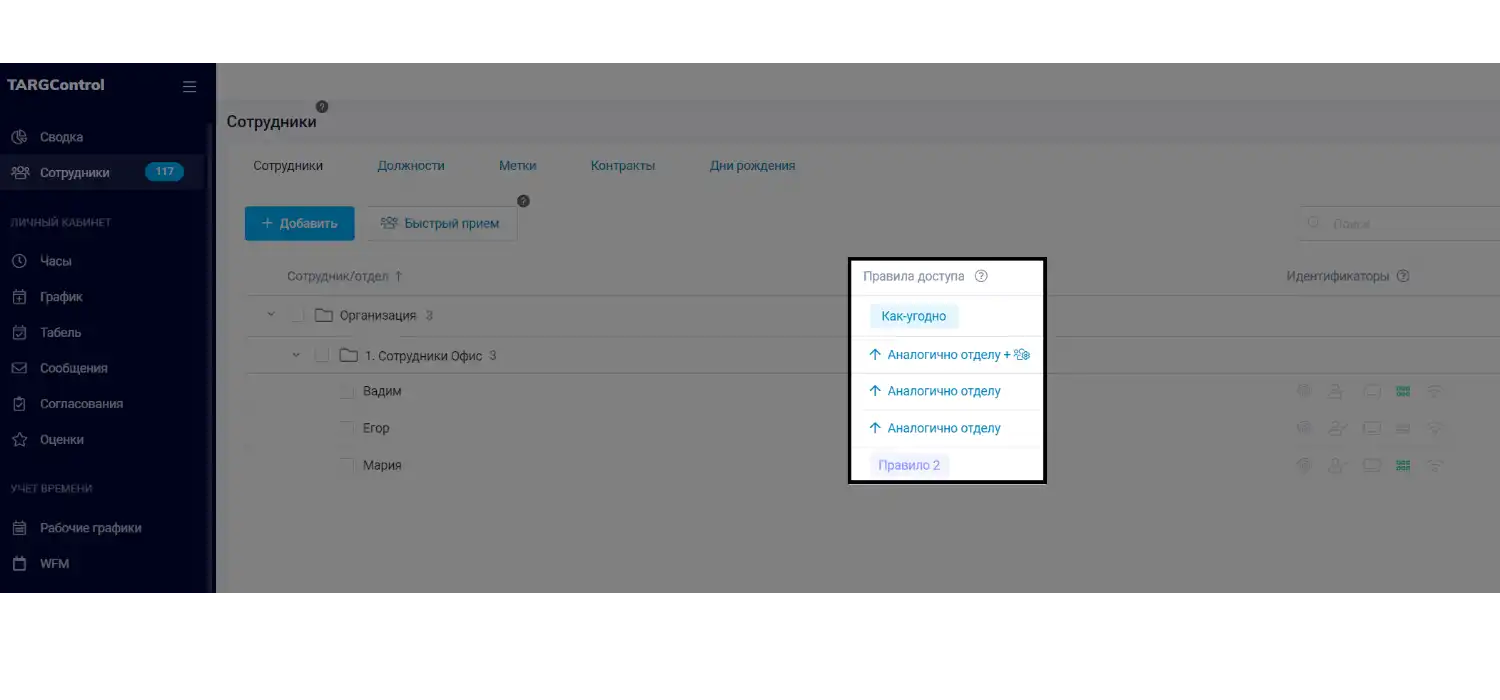Select employee name Вадим
This screenshot has width=1500, height=700.
(382, 391)
